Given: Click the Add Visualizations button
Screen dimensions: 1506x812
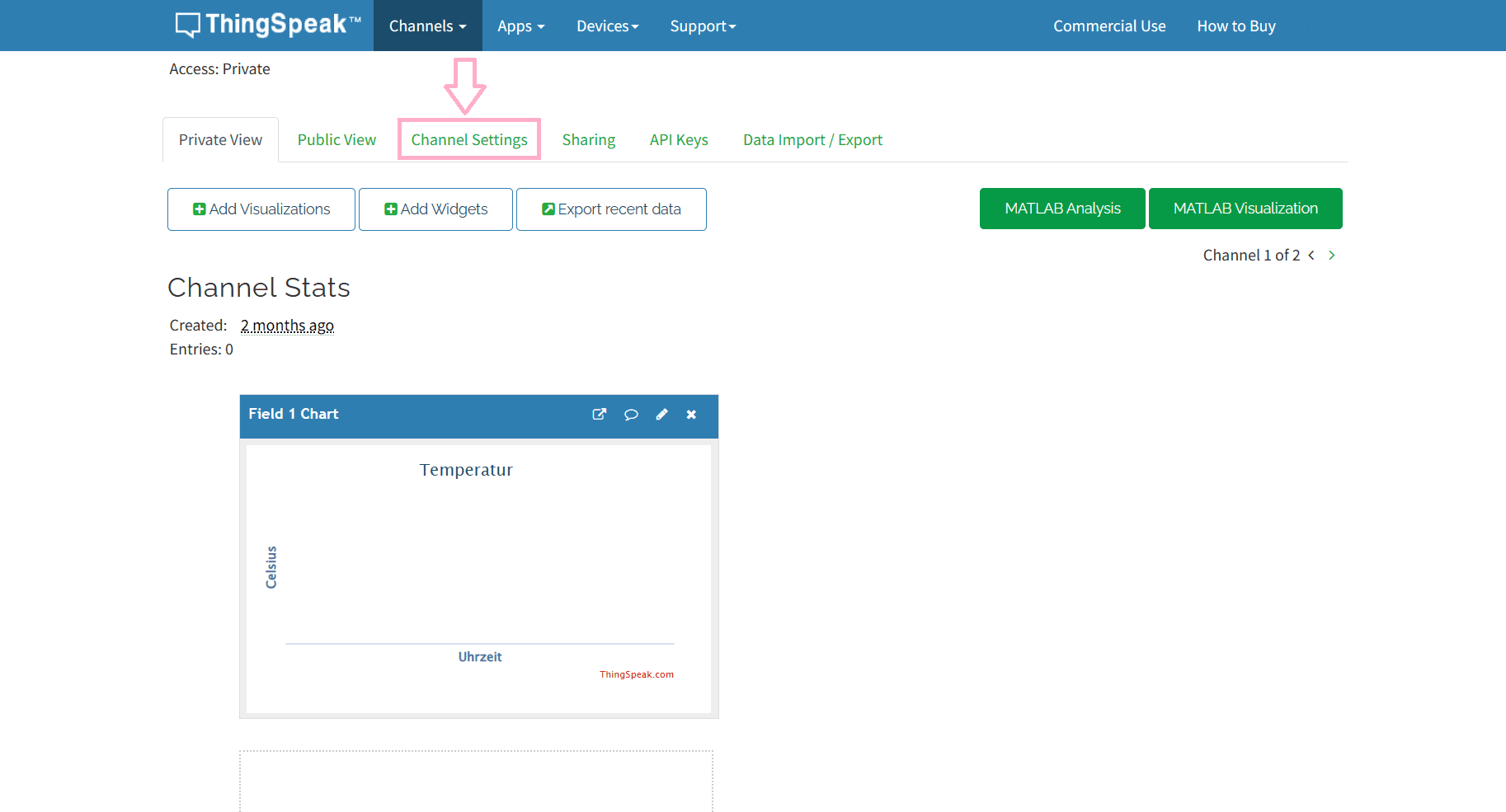Looking at the screenshot, I should click(261, 209).
